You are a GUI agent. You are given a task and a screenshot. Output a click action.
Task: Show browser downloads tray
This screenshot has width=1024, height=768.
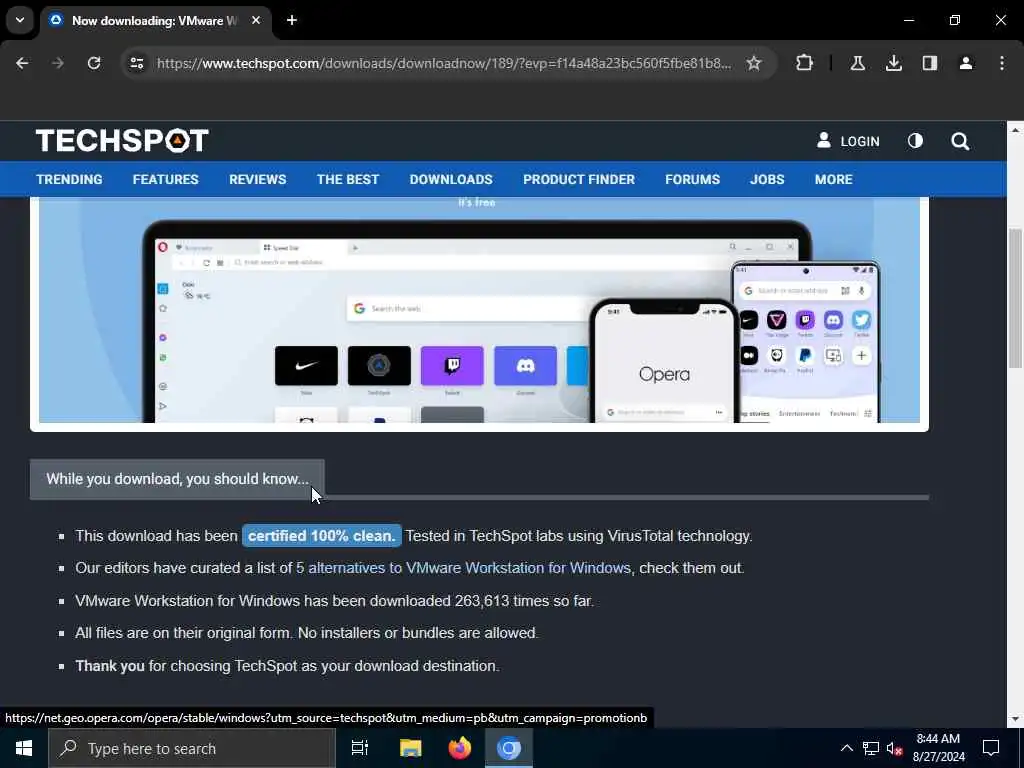893,63
